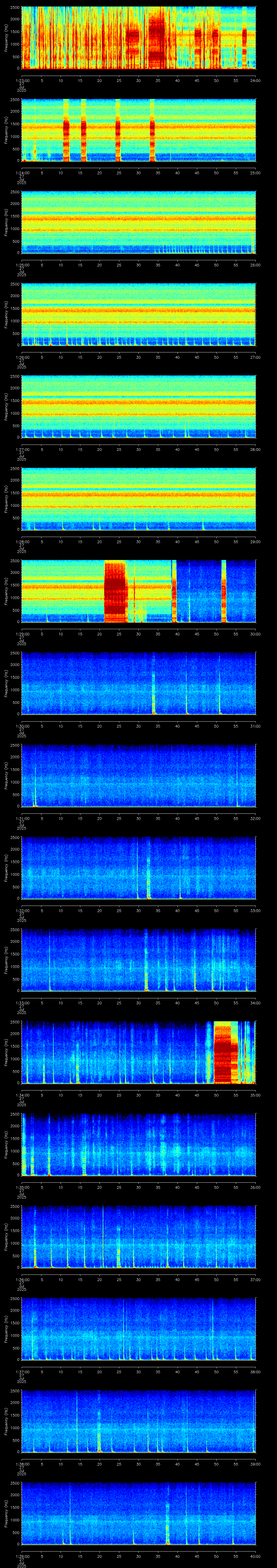Click the 35:00 end time label
The height and width of the screenshot is (1568, 277).
(x=255, y=1095)
